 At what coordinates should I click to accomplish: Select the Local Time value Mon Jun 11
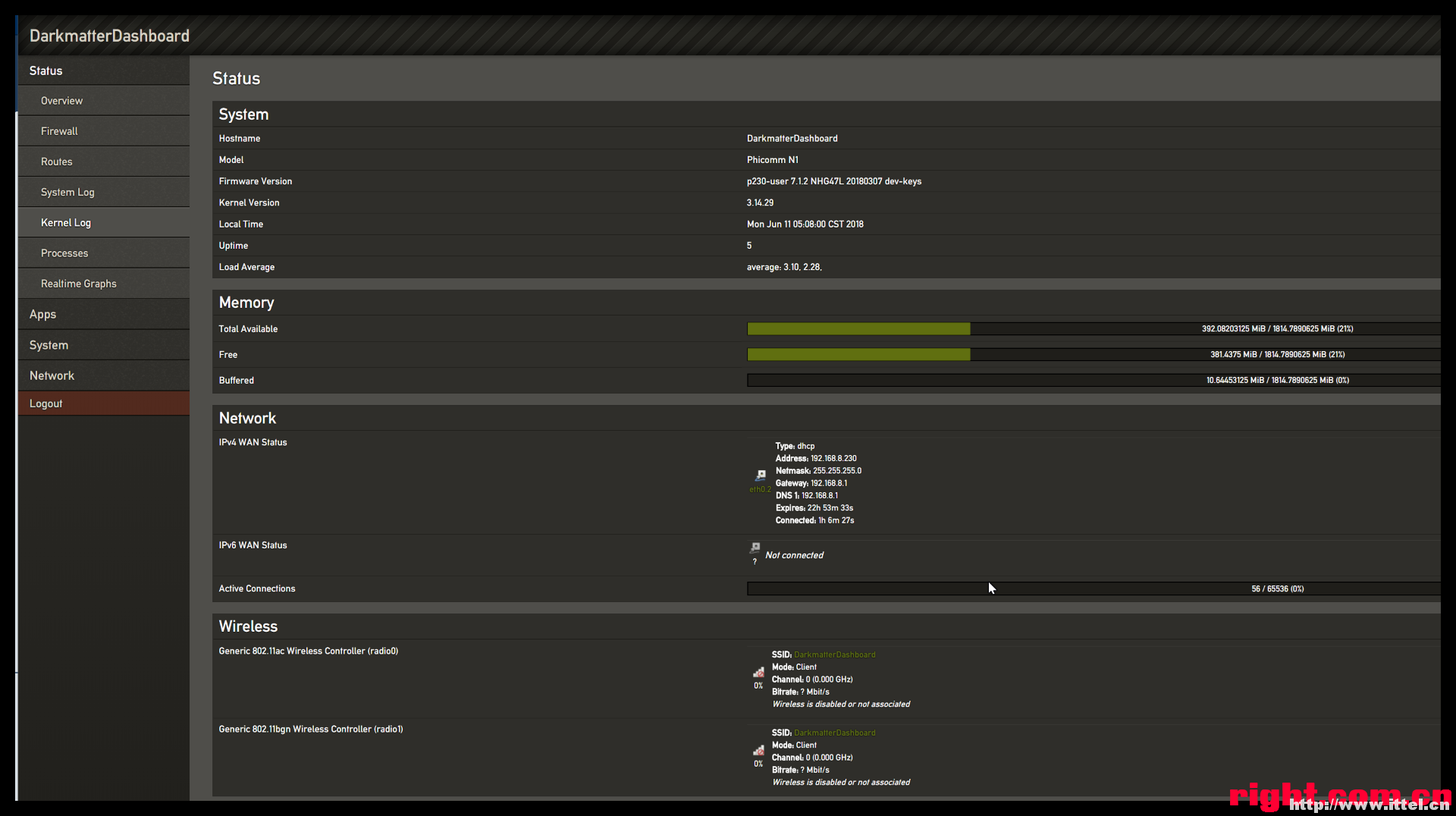point(805,224)
